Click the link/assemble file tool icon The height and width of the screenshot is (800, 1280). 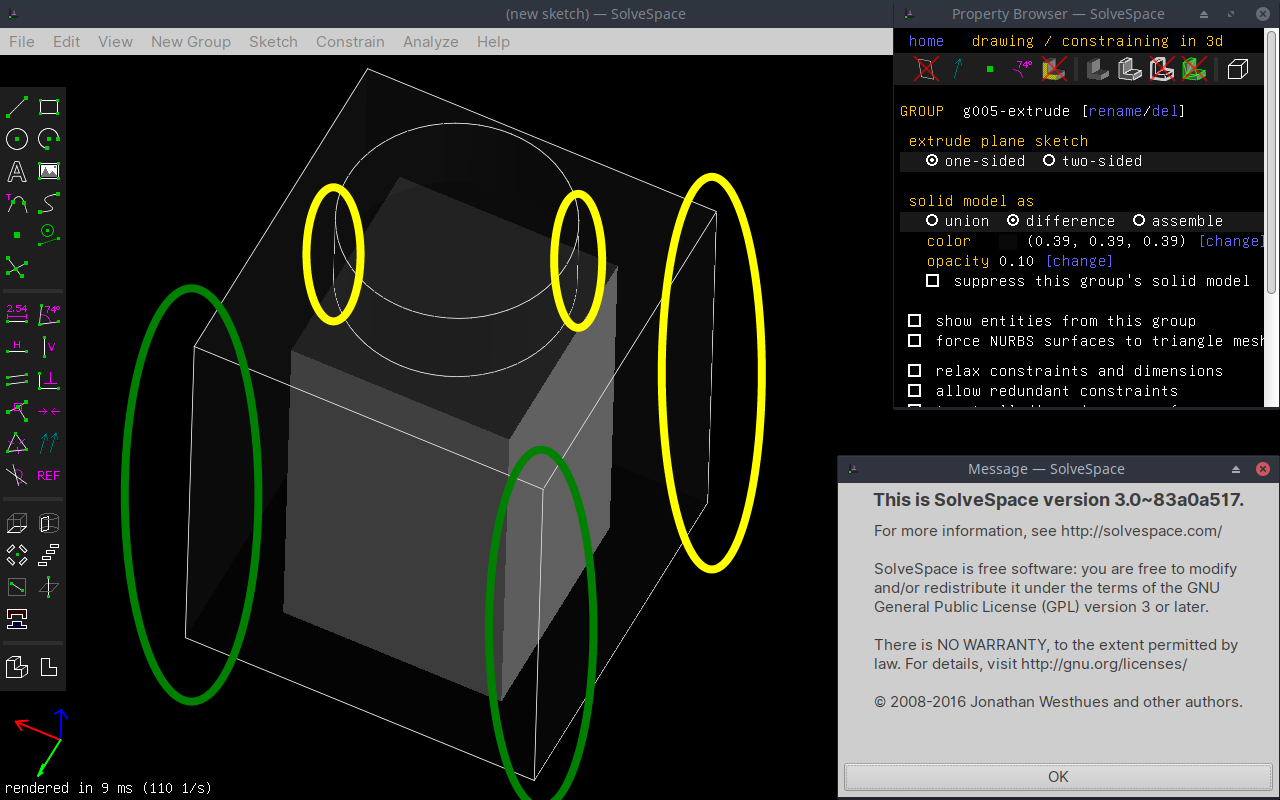17,618
